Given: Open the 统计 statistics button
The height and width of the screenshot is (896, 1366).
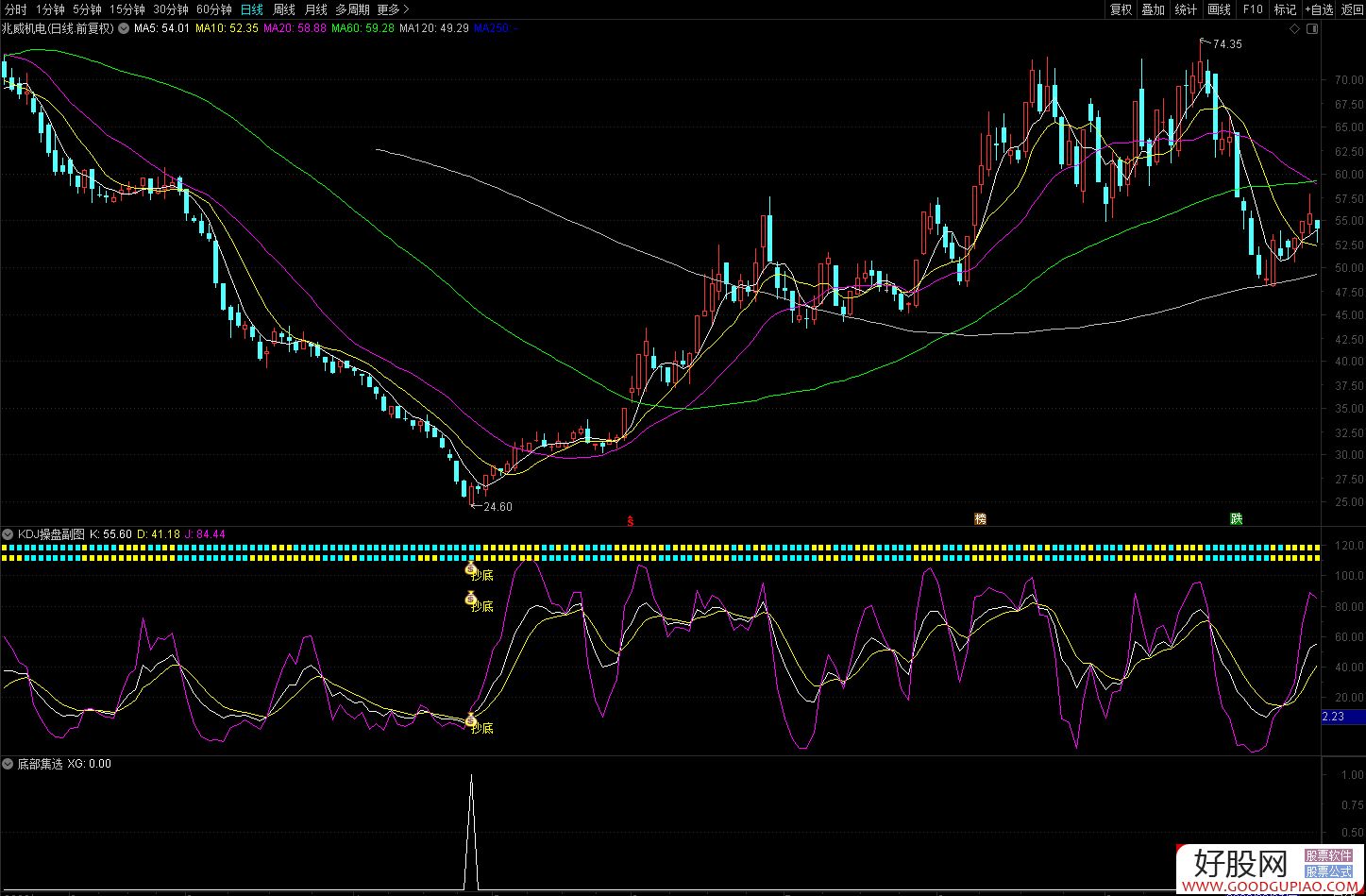Looking at the screenshot, I should (x=1186, y=9).
